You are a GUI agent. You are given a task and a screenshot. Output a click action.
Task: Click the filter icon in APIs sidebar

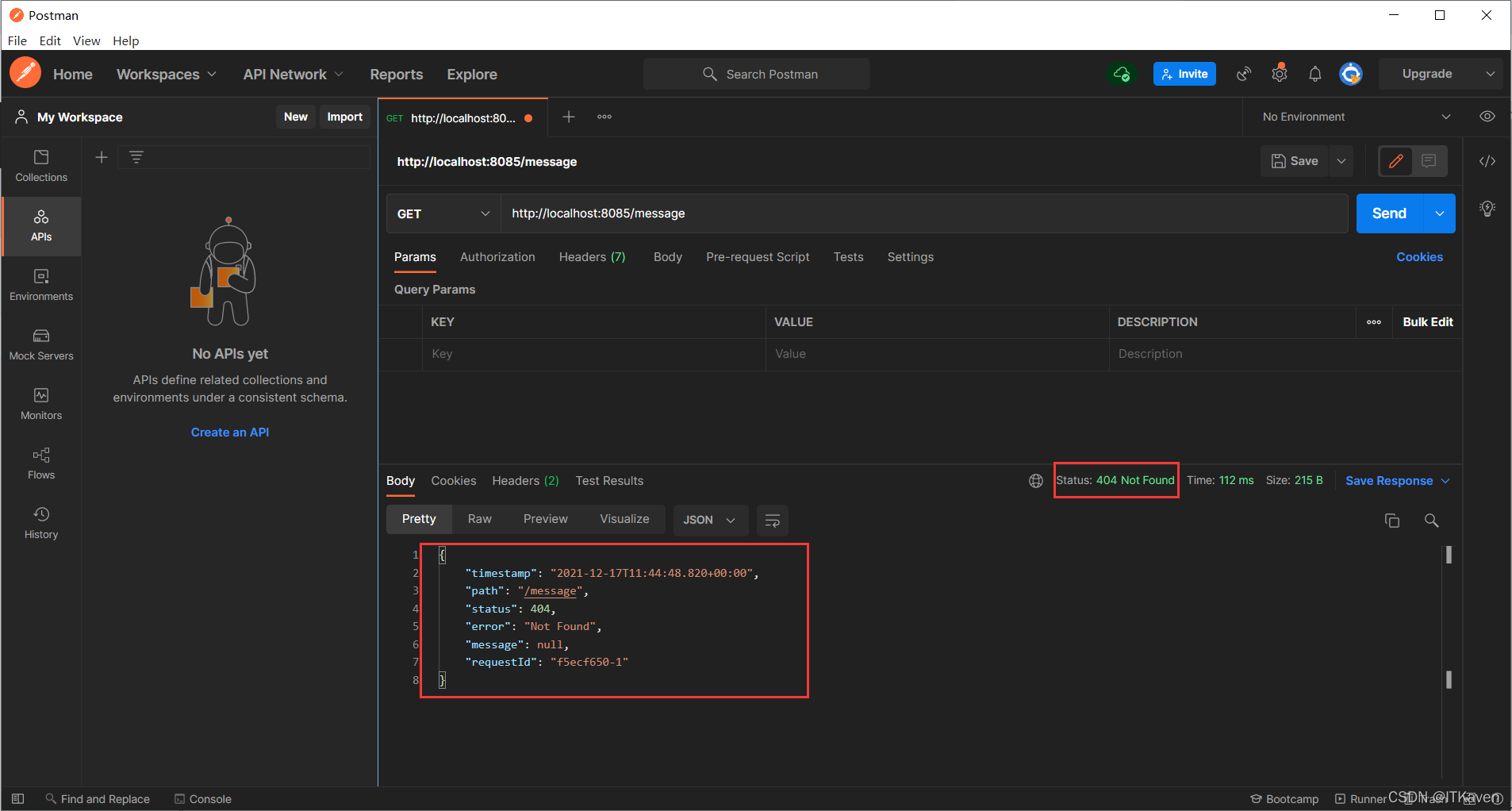(136, 157)
